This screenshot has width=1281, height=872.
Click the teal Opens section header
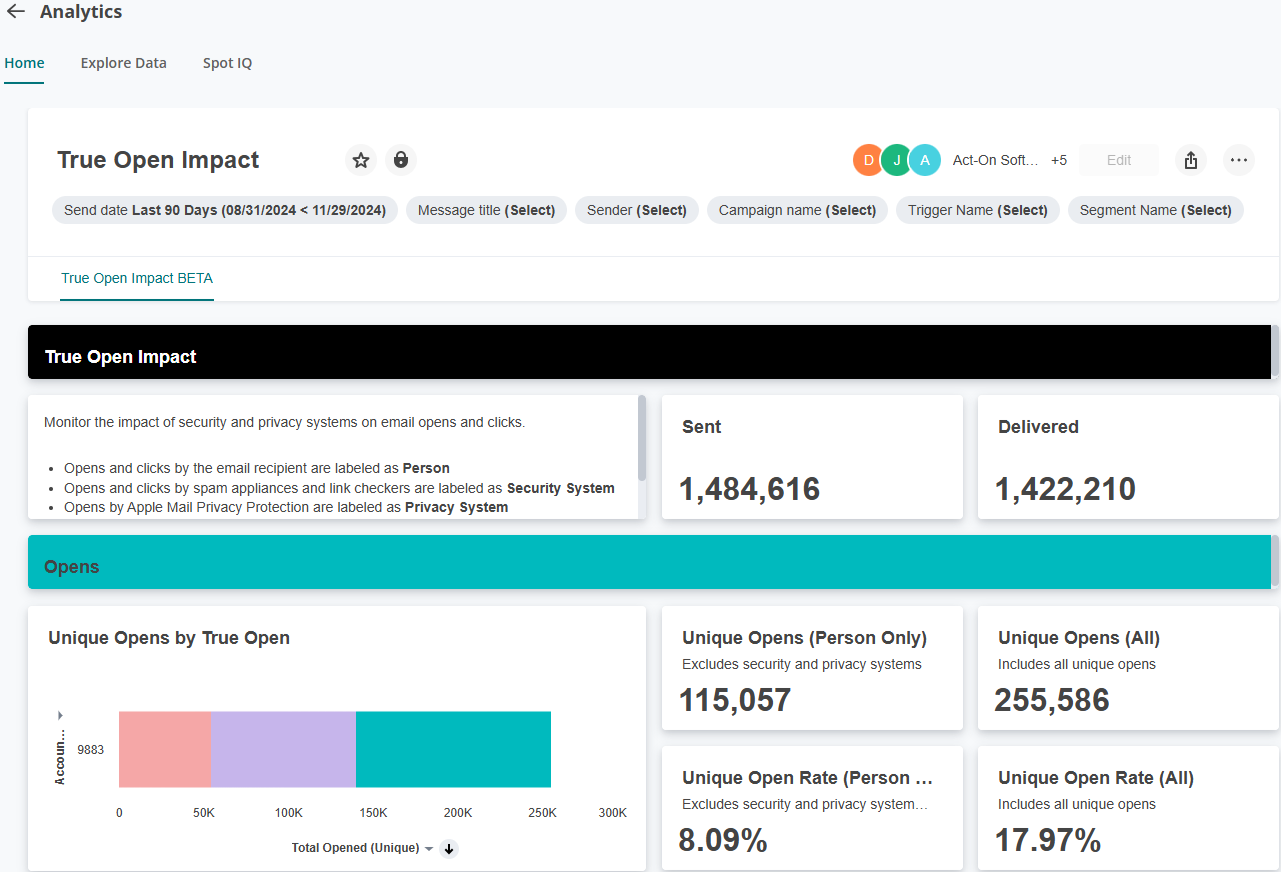[649, 562]
